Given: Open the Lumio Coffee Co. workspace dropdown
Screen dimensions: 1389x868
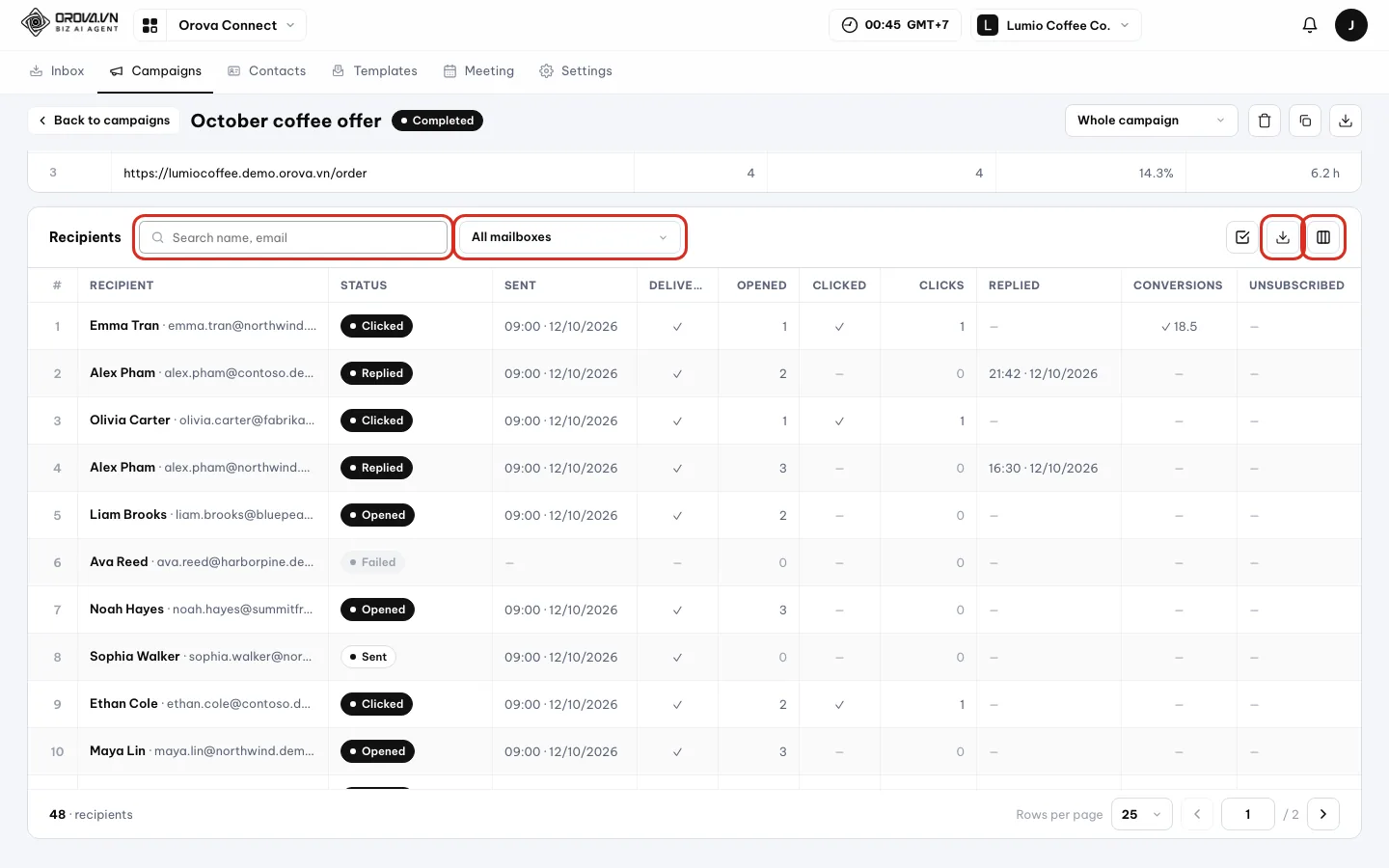Looking at the screenshot, I should [1056, 25].
